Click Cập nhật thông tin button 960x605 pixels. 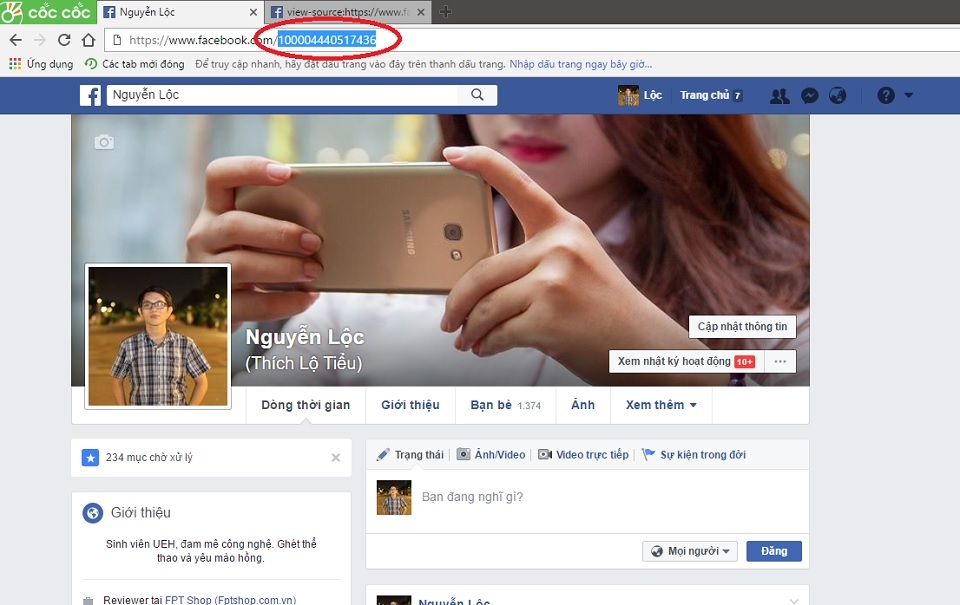click(742, 326)
